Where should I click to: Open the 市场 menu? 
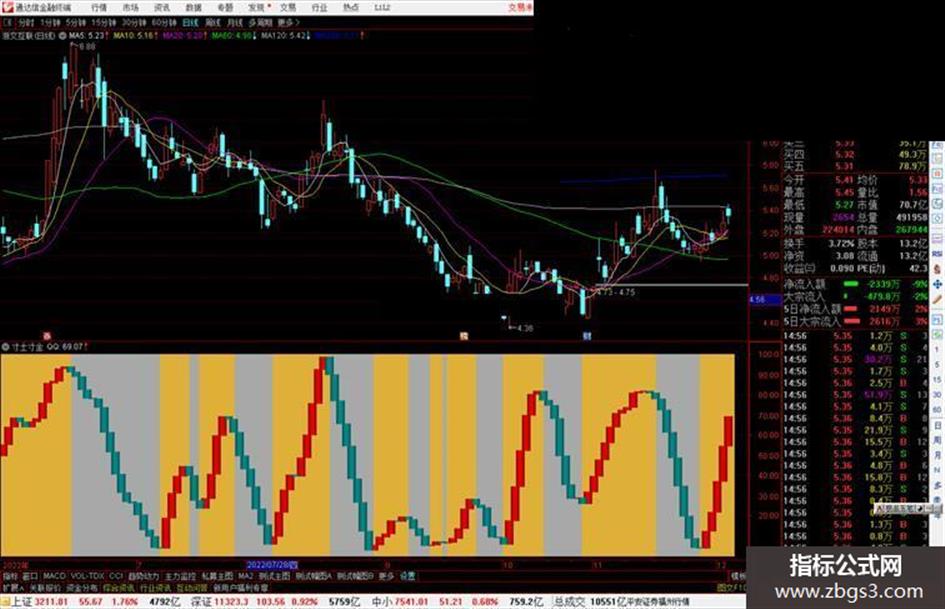click(130, 8)
